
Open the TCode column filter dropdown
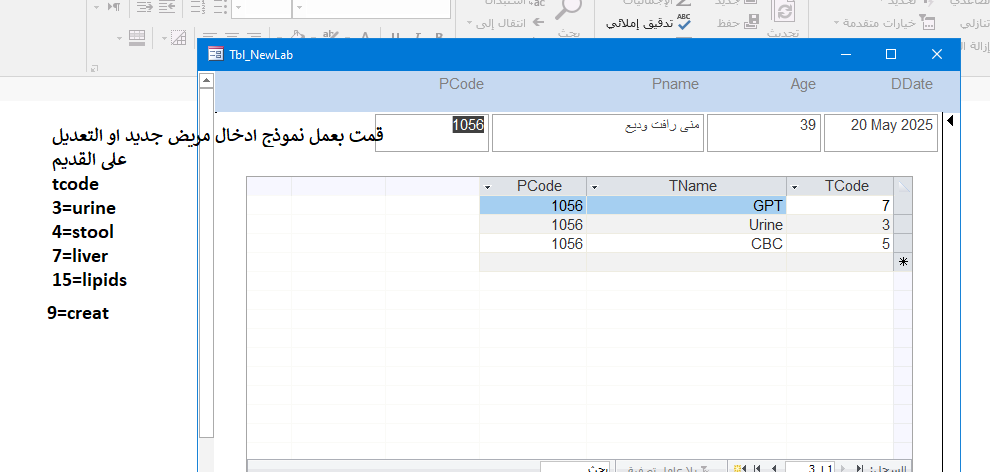click(x=795, y=187)
